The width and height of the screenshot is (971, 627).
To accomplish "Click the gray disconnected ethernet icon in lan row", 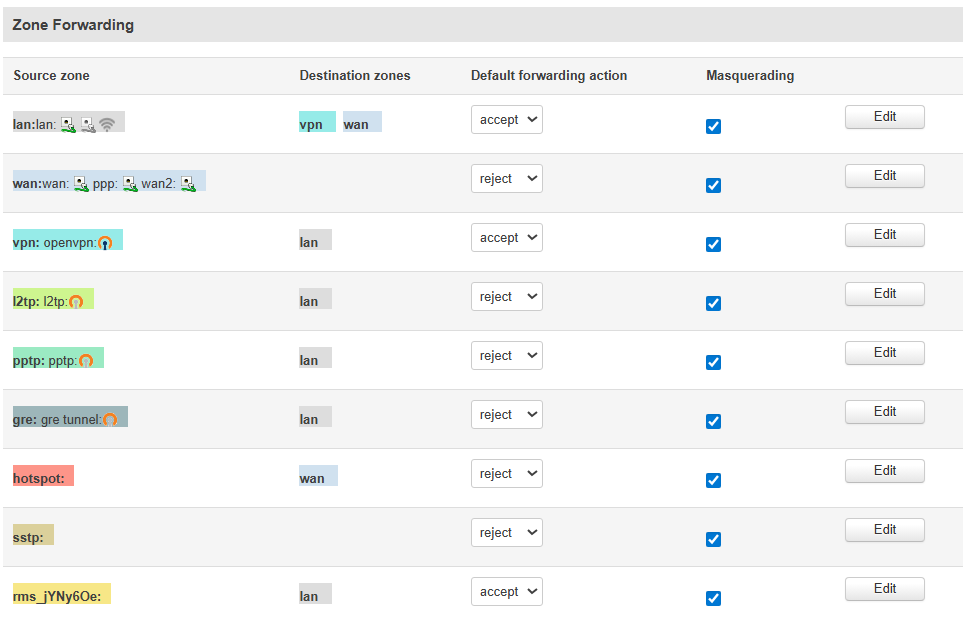I will pyautogui.click(x=89, y=125).
